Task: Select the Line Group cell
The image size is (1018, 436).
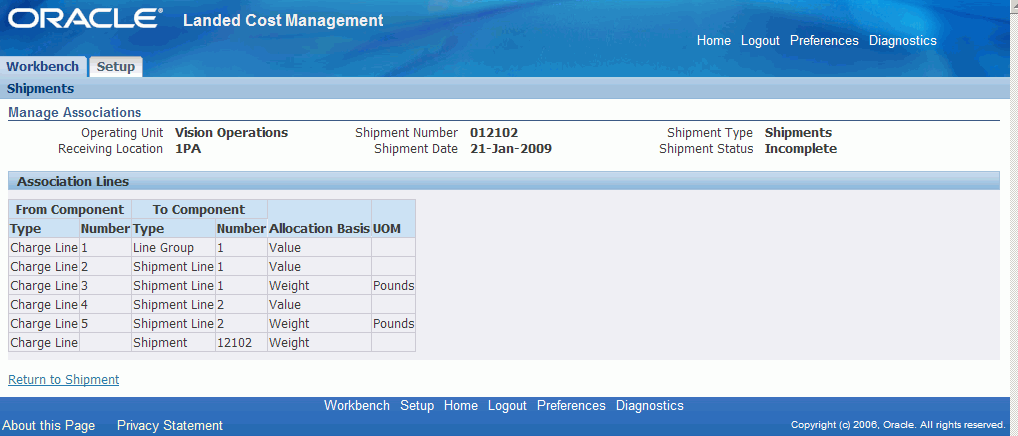Action: click(173, 247)
